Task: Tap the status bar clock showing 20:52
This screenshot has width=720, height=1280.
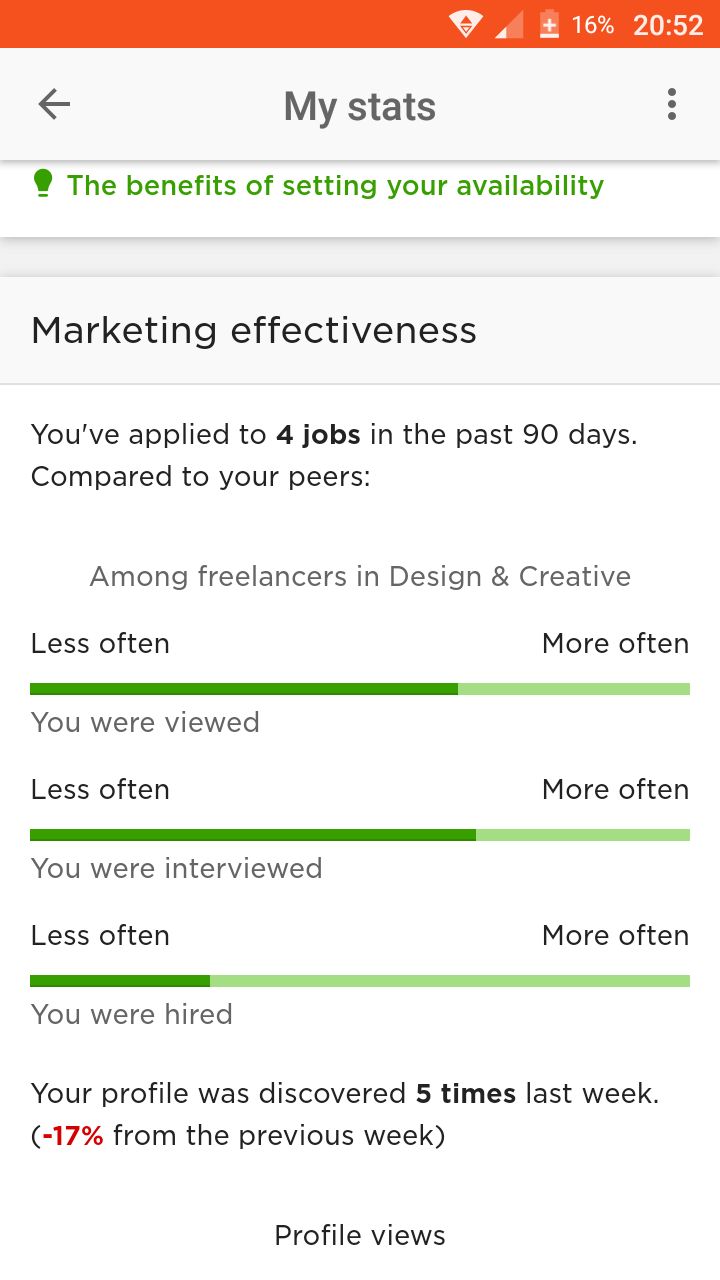Action: tap(668, 25)
